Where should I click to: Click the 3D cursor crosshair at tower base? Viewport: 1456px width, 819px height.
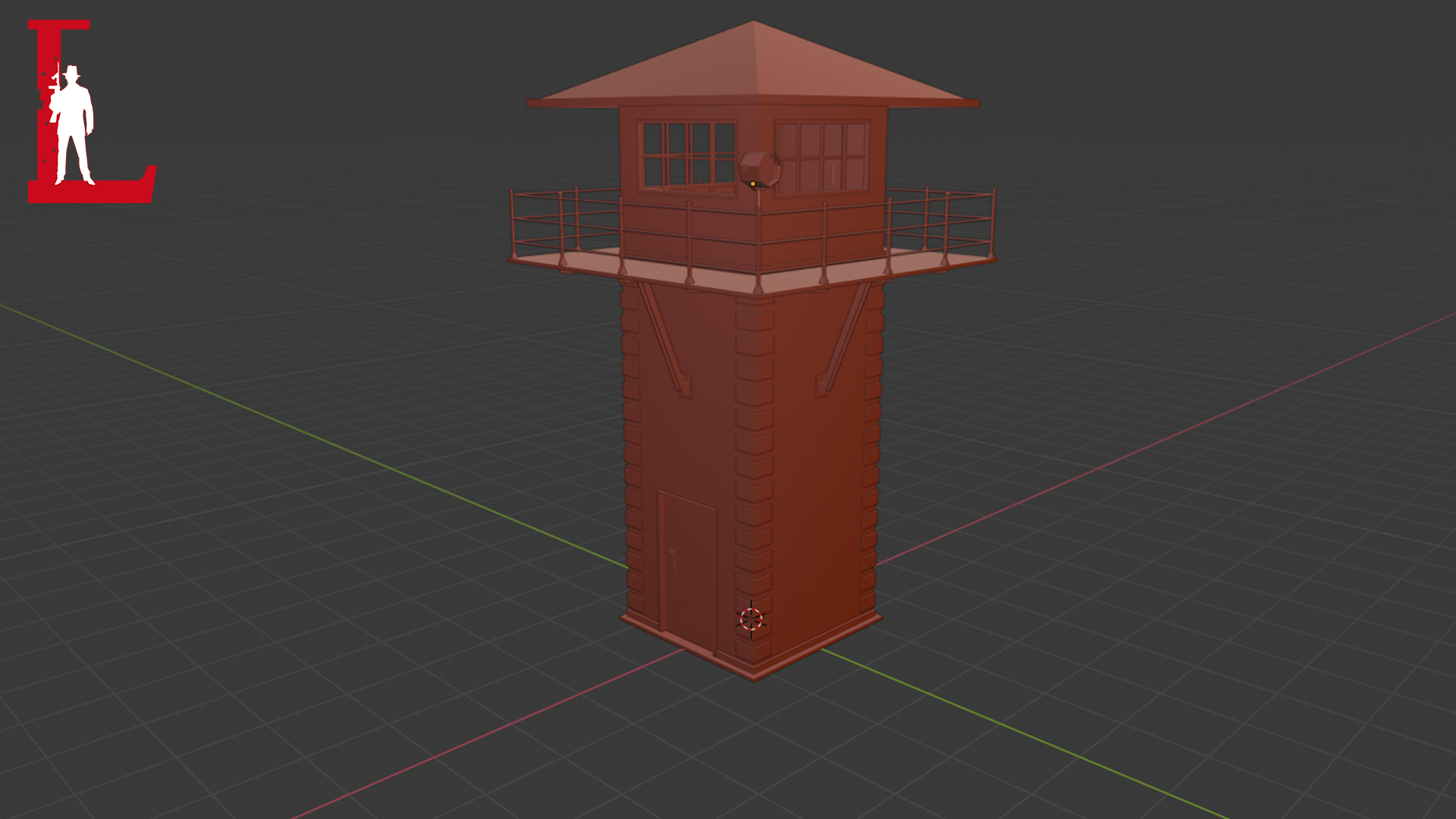click(751, 620)
